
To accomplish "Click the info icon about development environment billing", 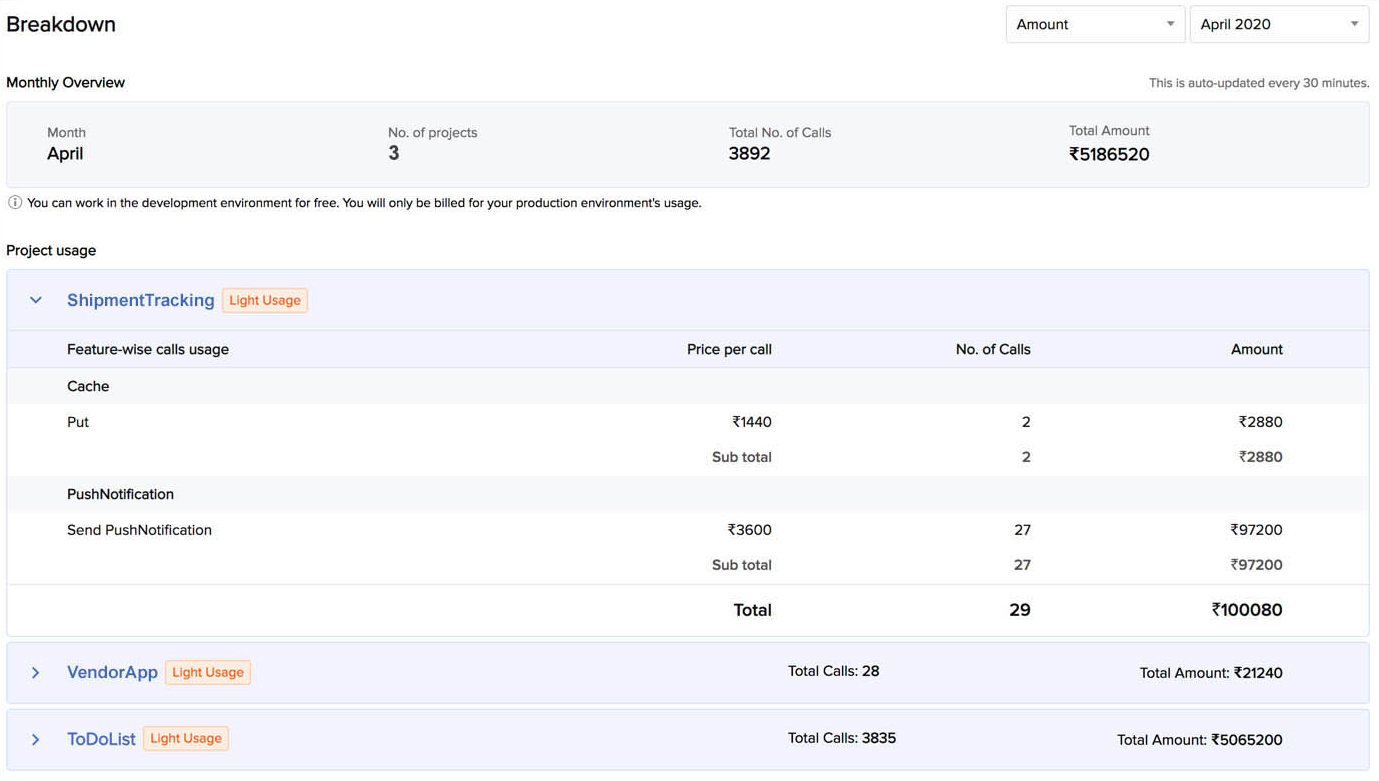I will coord(15,202).
